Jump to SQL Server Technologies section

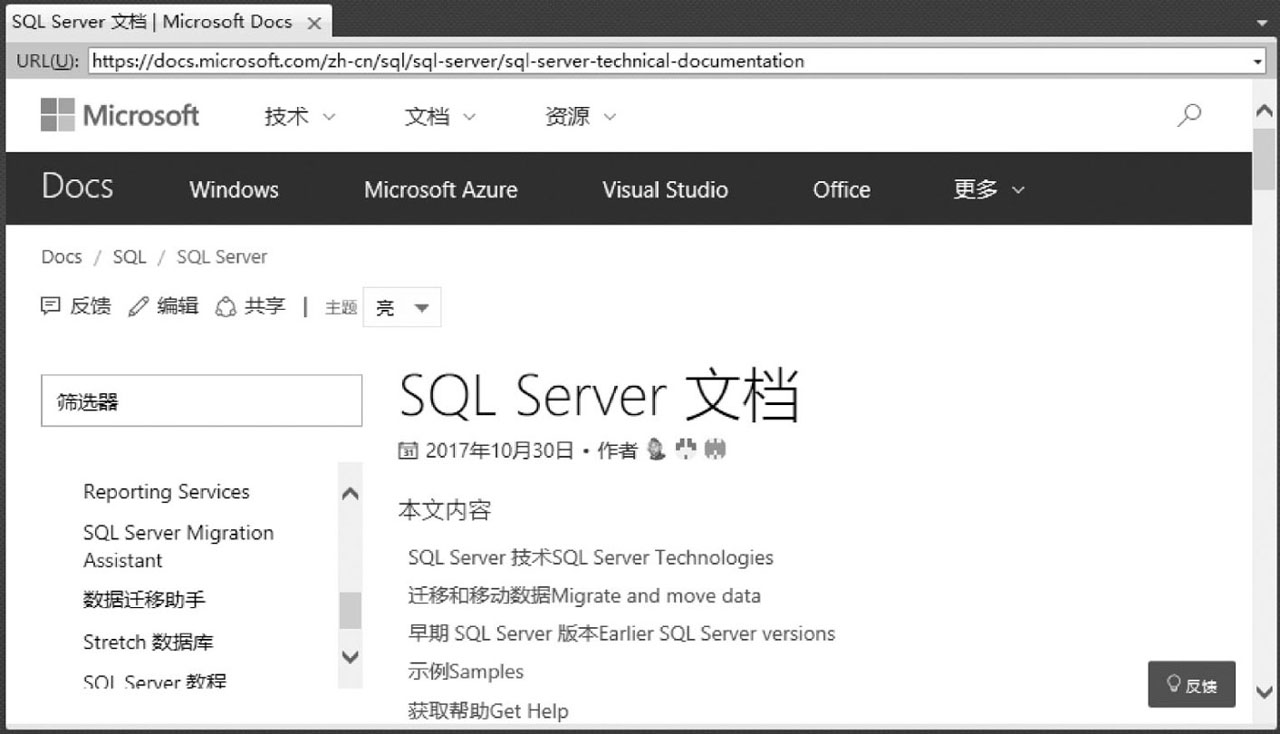pos(590,558)
